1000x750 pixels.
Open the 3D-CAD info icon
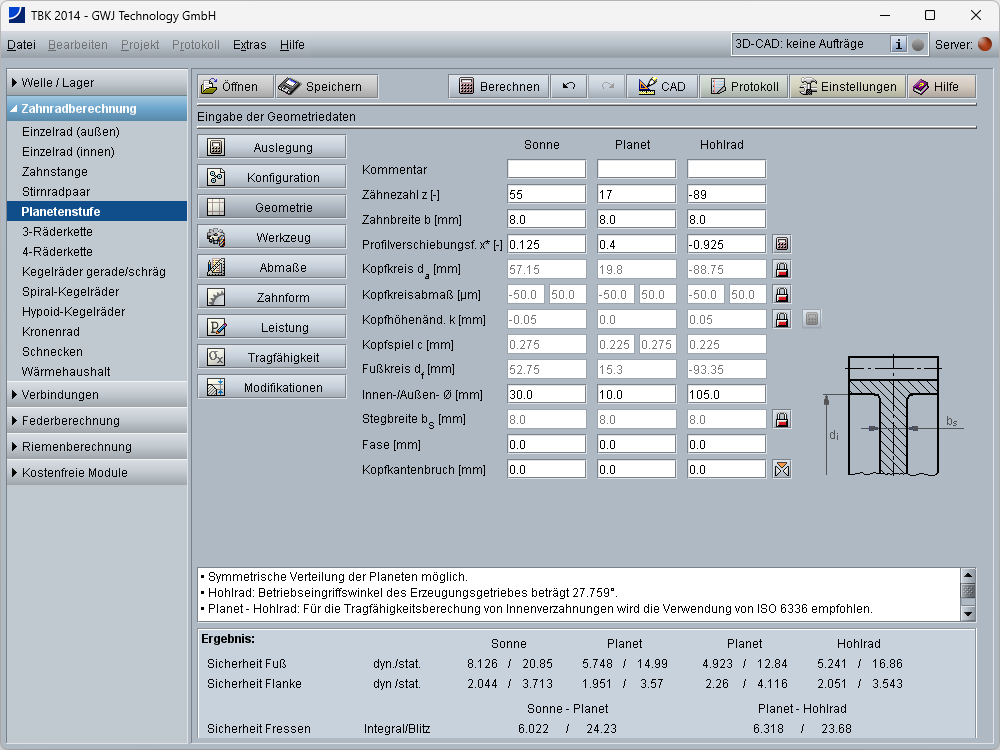pos(898,44)
